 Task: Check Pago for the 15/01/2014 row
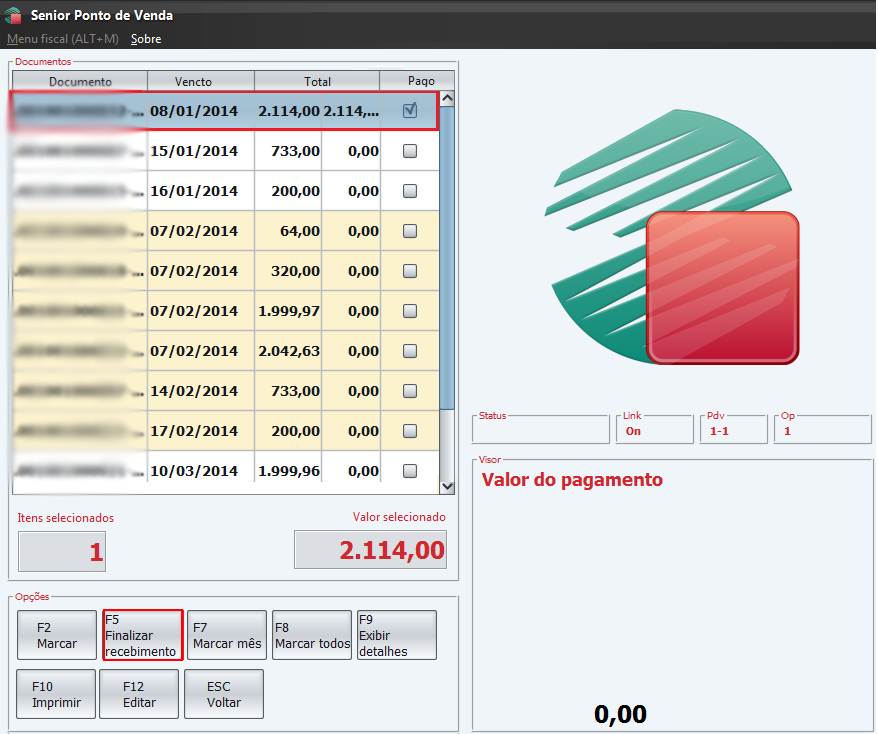tap(410, 151)
